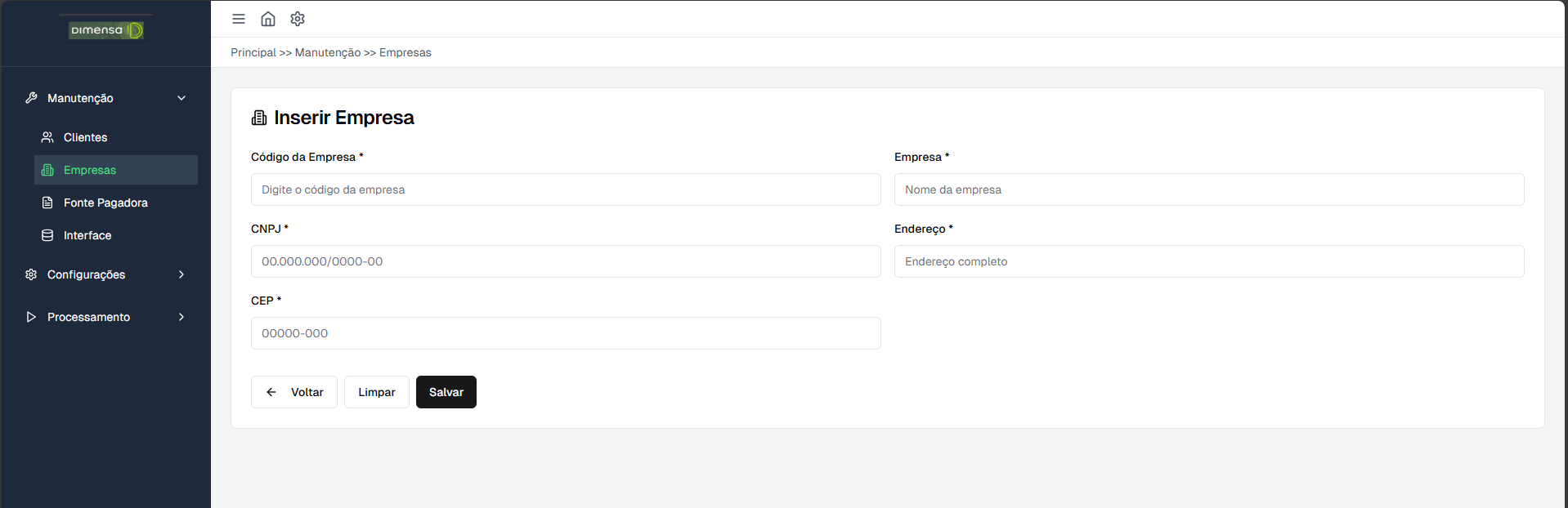Click the settings gear icon in top bar

(298, 19)
